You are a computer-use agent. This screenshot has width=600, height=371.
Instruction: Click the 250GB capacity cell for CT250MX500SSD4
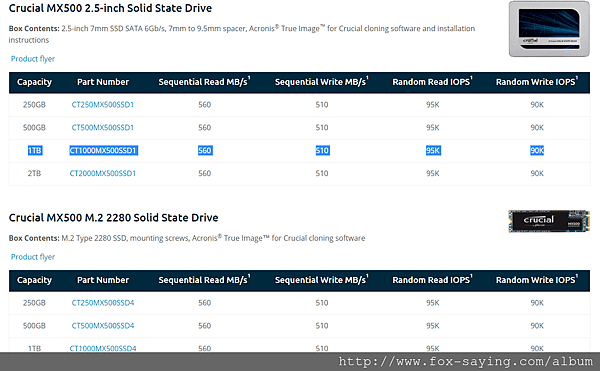[x=34, y=303]
